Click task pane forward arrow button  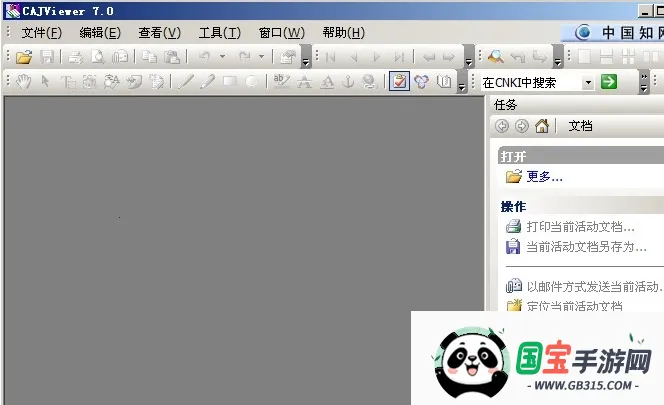[x=522, y=126]
